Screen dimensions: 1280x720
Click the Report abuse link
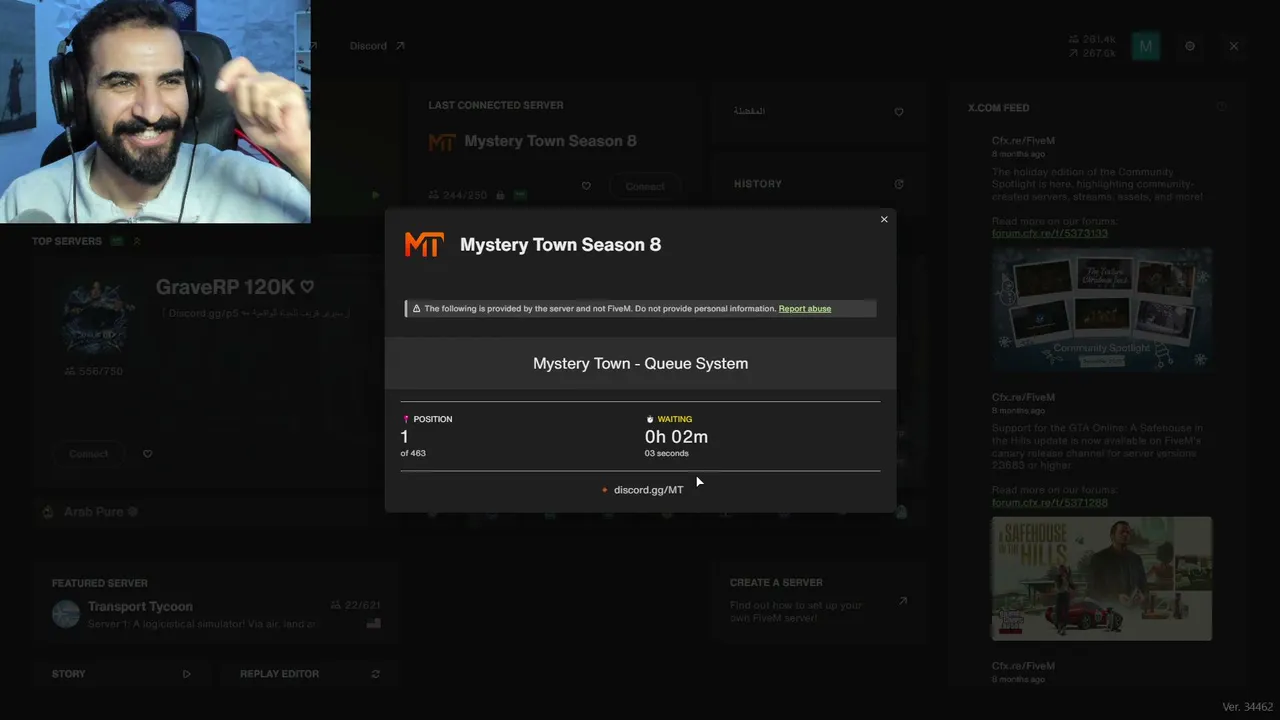coord(805,309)
